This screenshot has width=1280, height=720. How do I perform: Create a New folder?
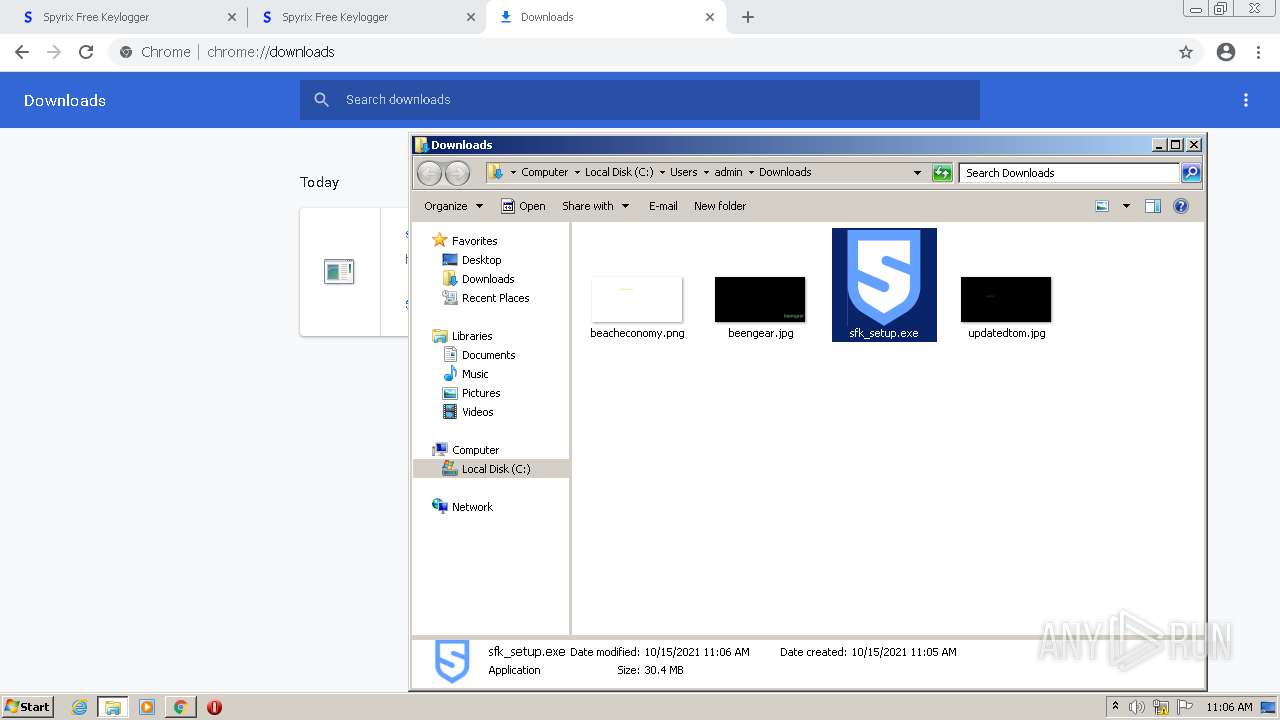(720, 206)
